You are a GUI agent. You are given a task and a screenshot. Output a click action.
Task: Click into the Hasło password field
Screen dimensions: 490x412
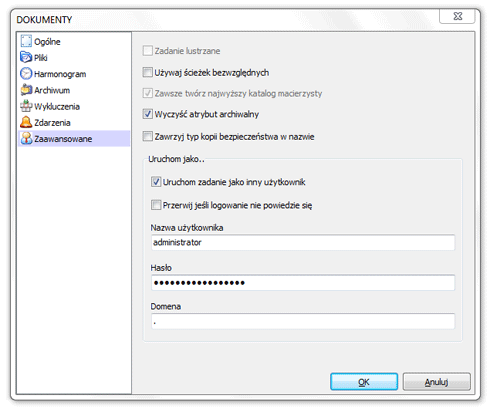(303, 283)
